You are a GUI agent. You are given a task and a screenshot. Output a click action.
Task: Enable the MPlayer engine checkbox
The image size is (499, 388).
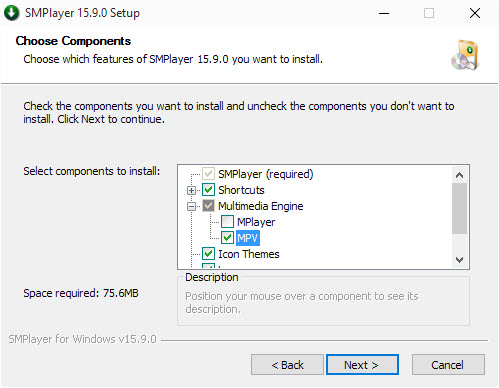click(227, 221)
